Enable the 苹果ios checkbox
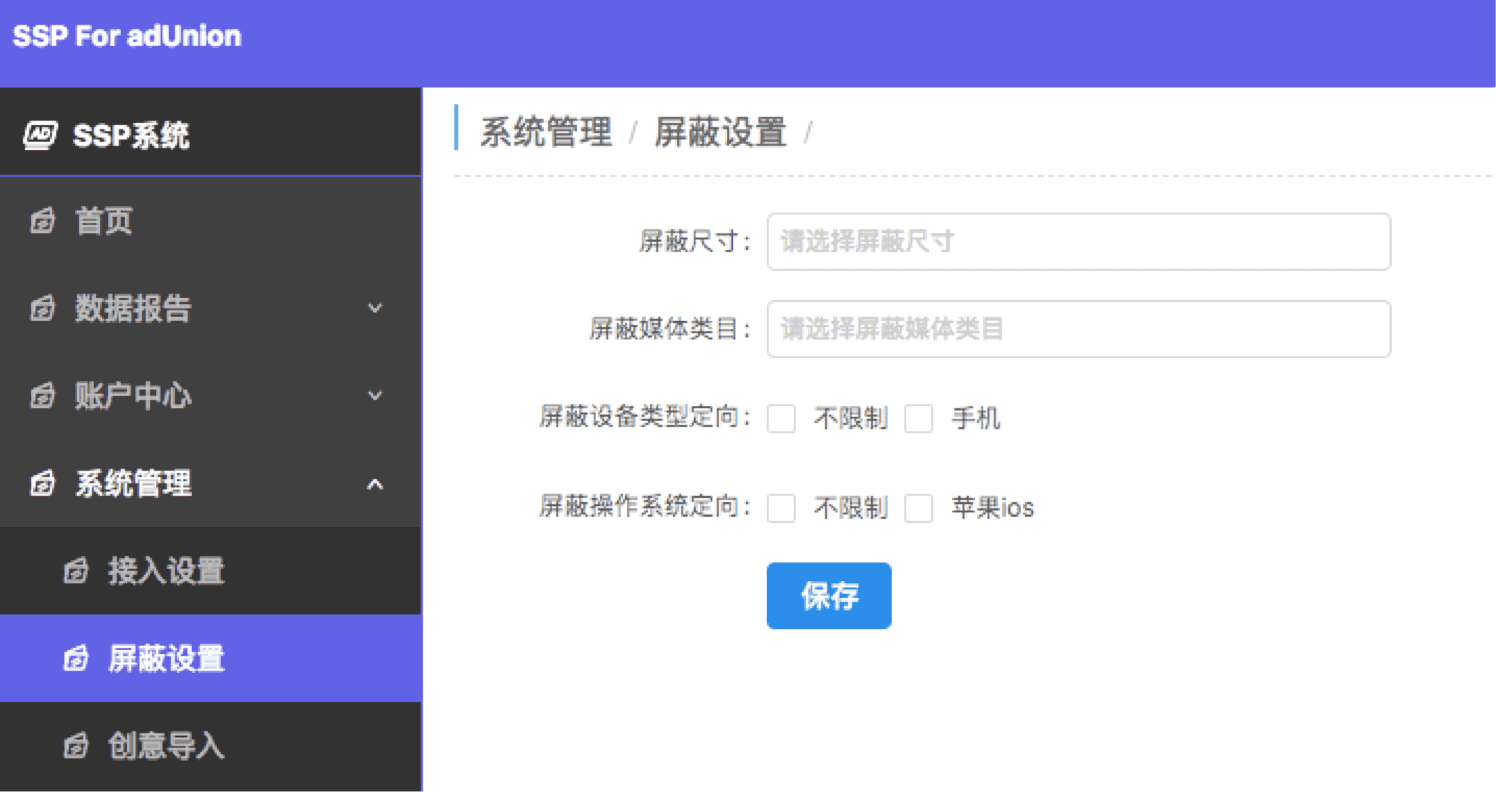 (918, 508)
